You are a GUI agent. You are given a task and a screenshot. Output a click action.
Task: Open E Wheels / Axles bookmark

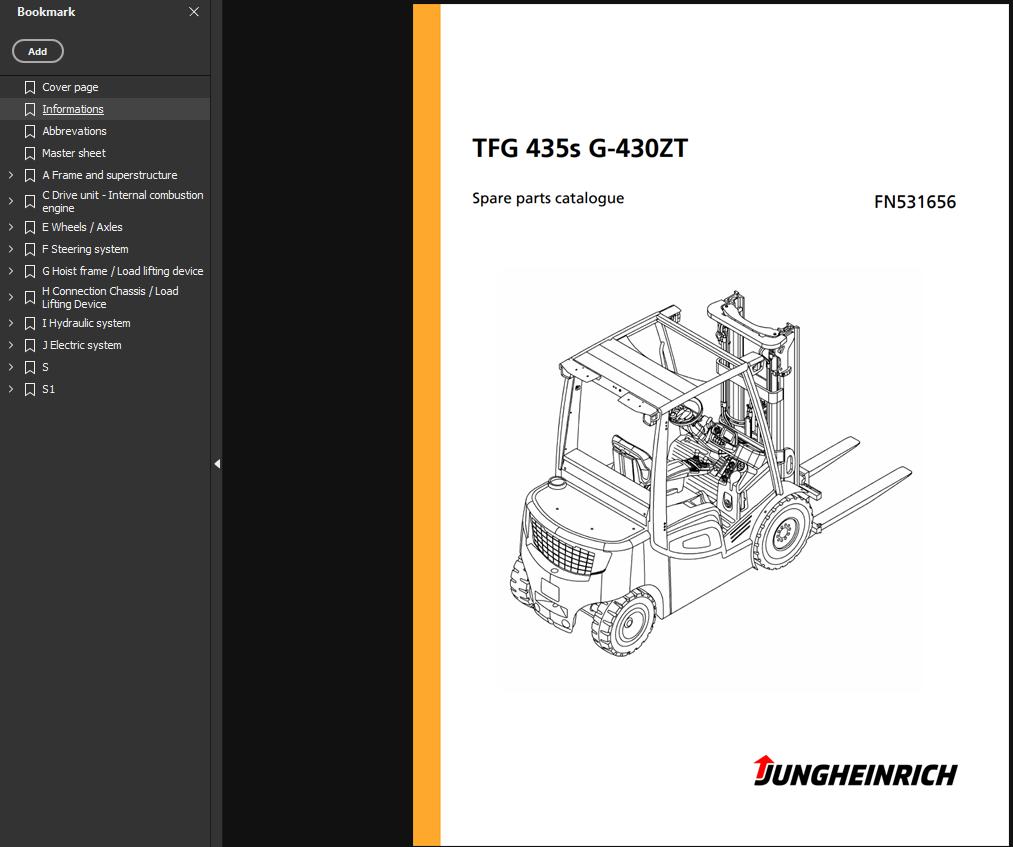[82, 227]
